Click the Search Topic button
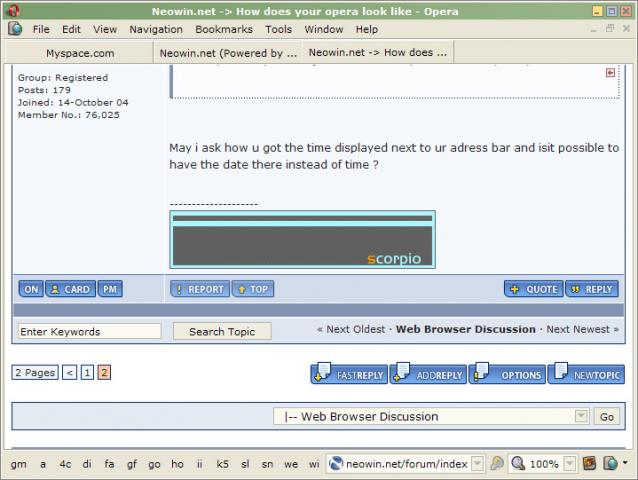Screen dimensions: 638x480 point(222,331)
